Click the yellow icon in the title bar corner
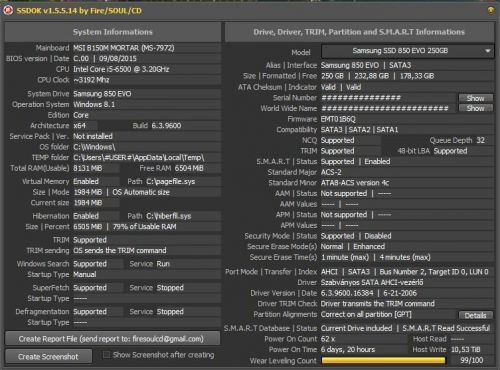The image size is (500, 370). pos(491,10)
